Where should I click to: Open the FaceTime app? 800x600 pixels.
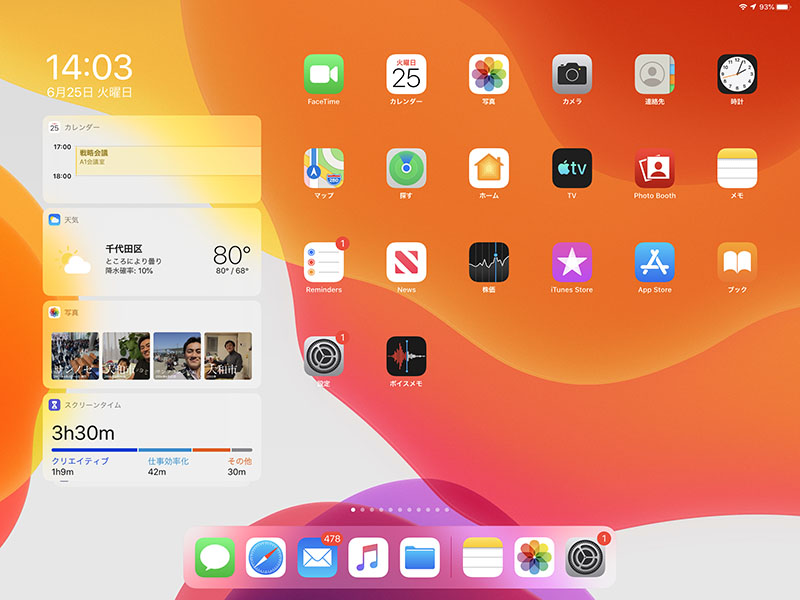tap(323, 74)
